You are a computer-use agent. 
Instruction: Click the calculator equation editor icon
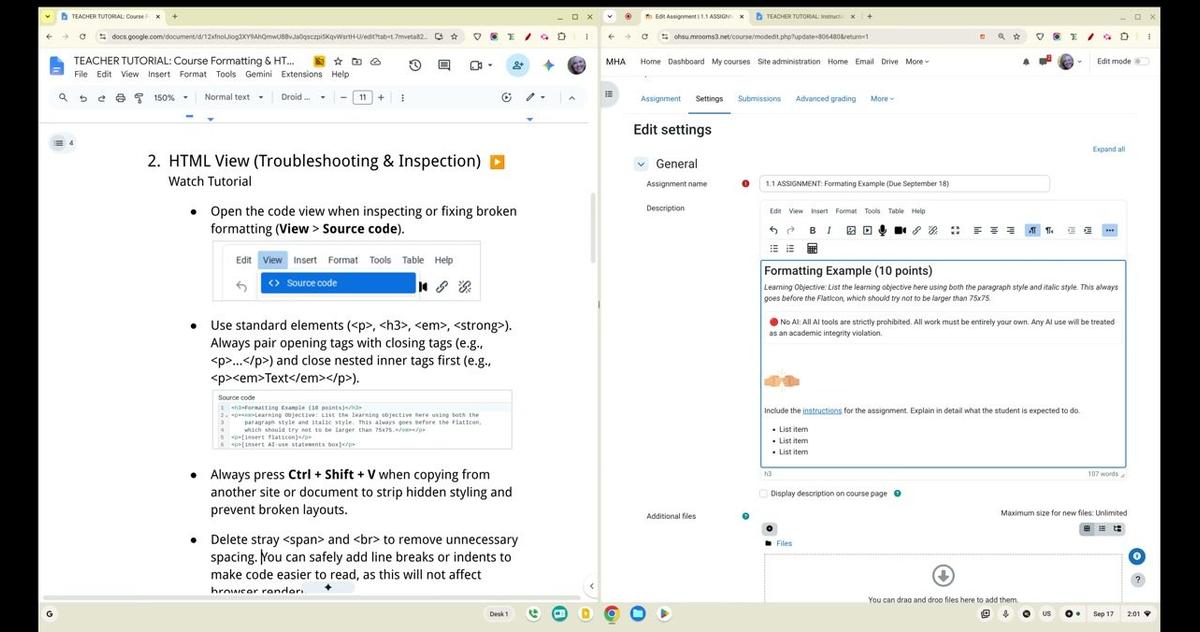(x=812, y=248)
